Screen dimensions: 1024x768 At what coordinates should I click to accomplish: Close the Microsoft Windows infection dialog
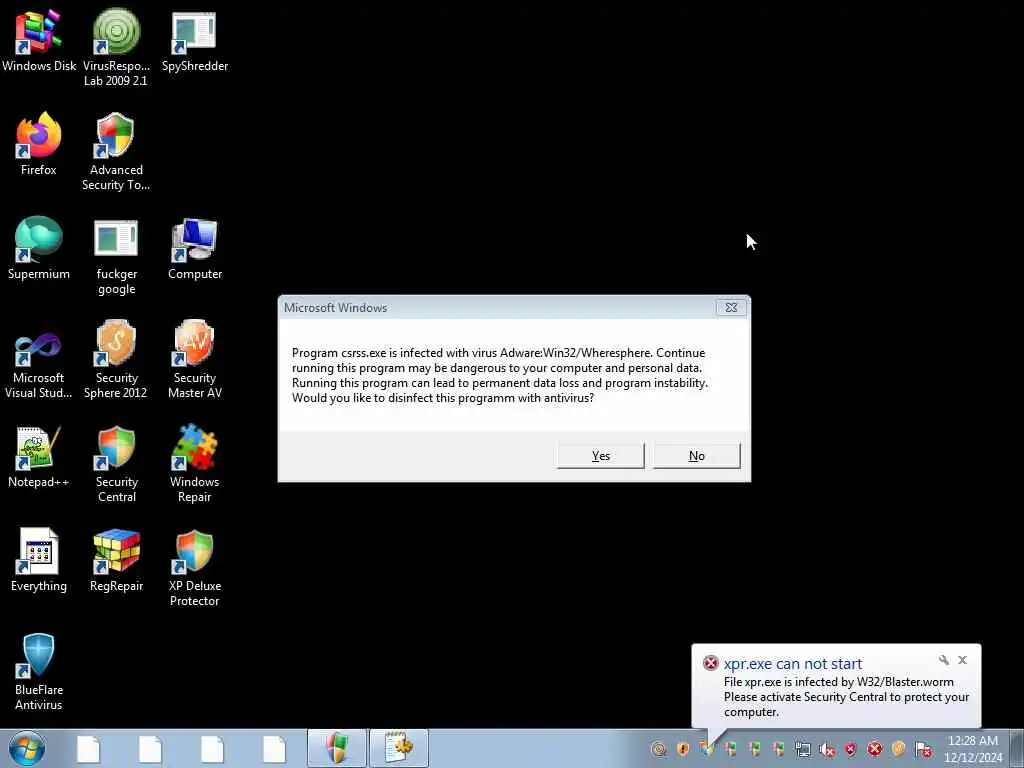[731, 308]
